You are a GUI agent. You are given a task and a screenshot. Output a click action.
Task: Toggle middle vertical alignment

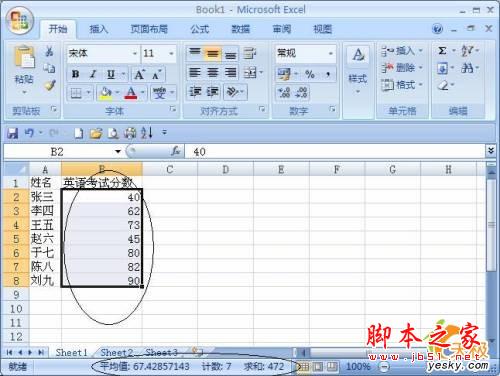click(212, 53)
